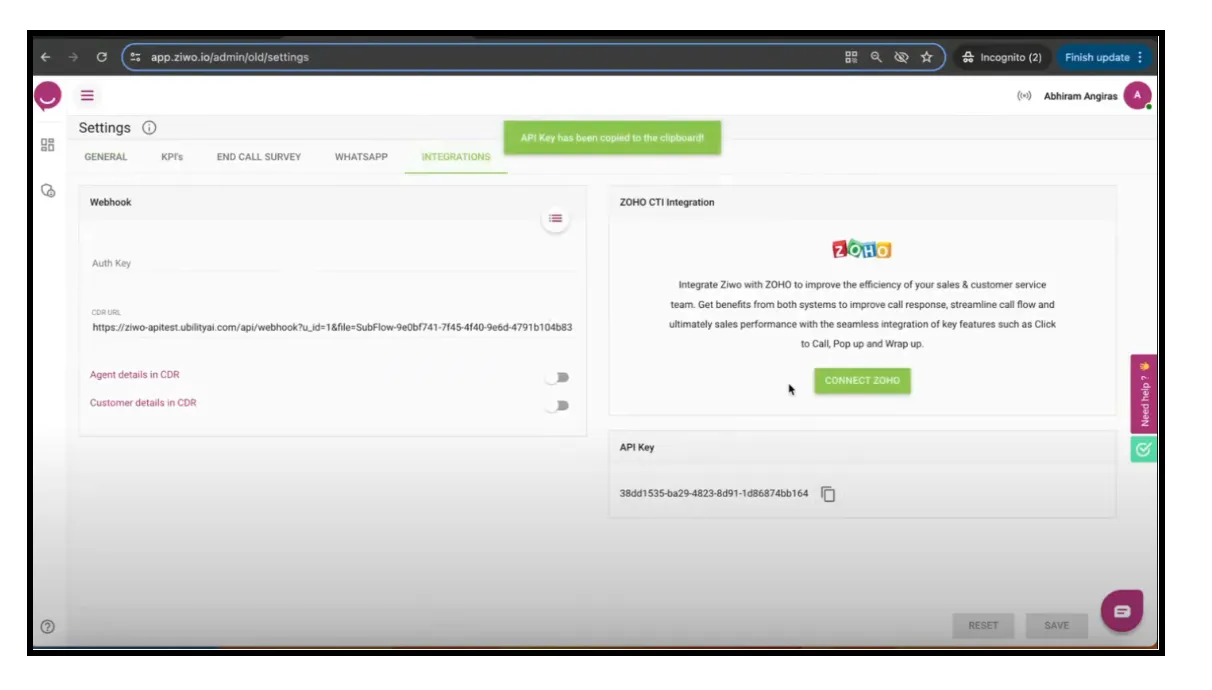Click the crossed-out eye icon in address bar
1212x690 pixels.
pyautogui.click(x=901, y=57)
